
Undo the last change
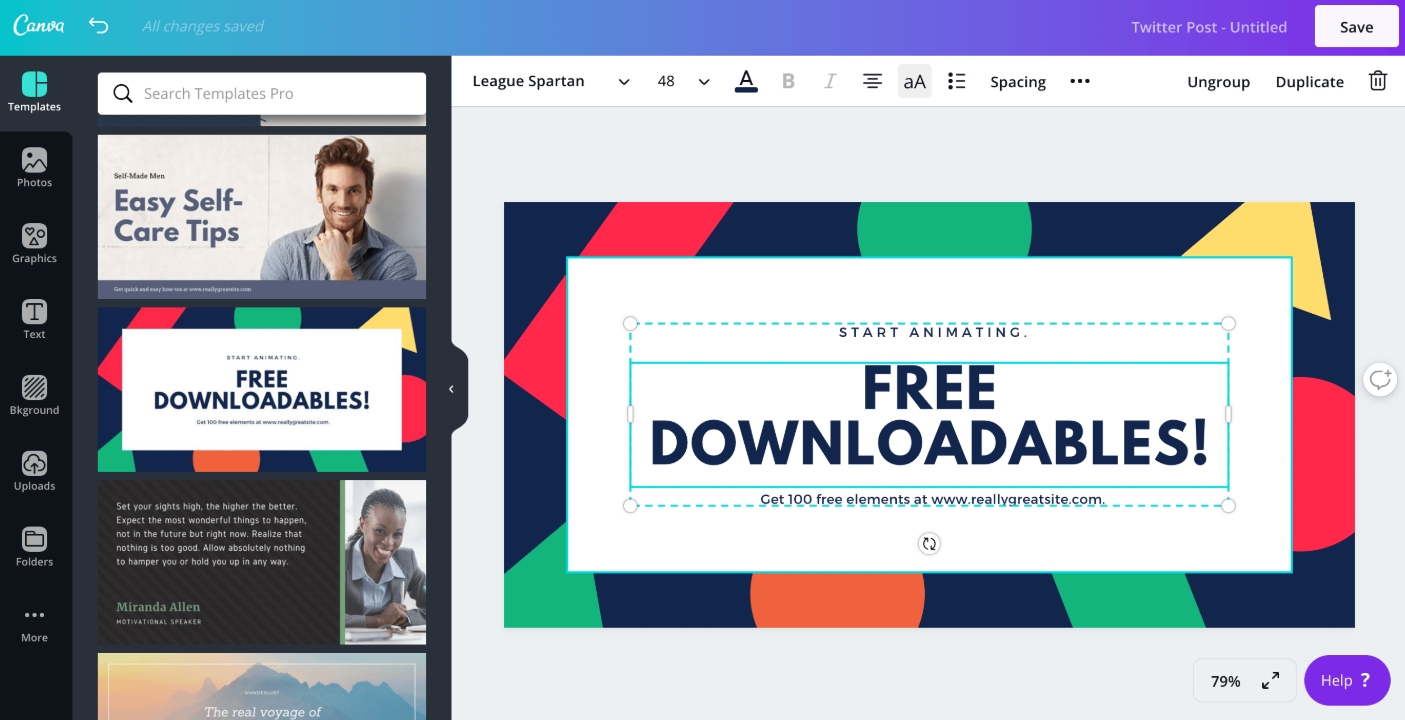point(98,26)
